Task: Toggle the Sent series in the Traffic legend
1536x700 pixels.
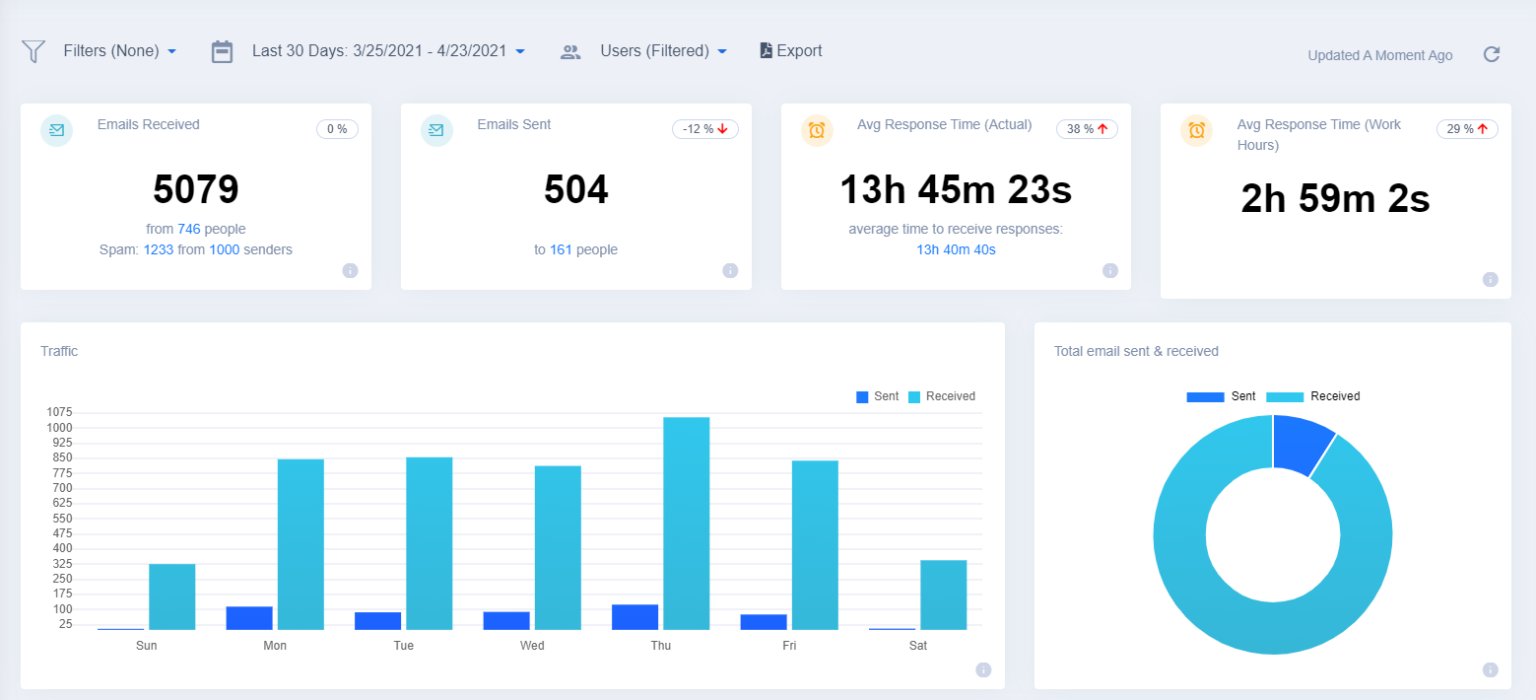Action: click(876, 396)
